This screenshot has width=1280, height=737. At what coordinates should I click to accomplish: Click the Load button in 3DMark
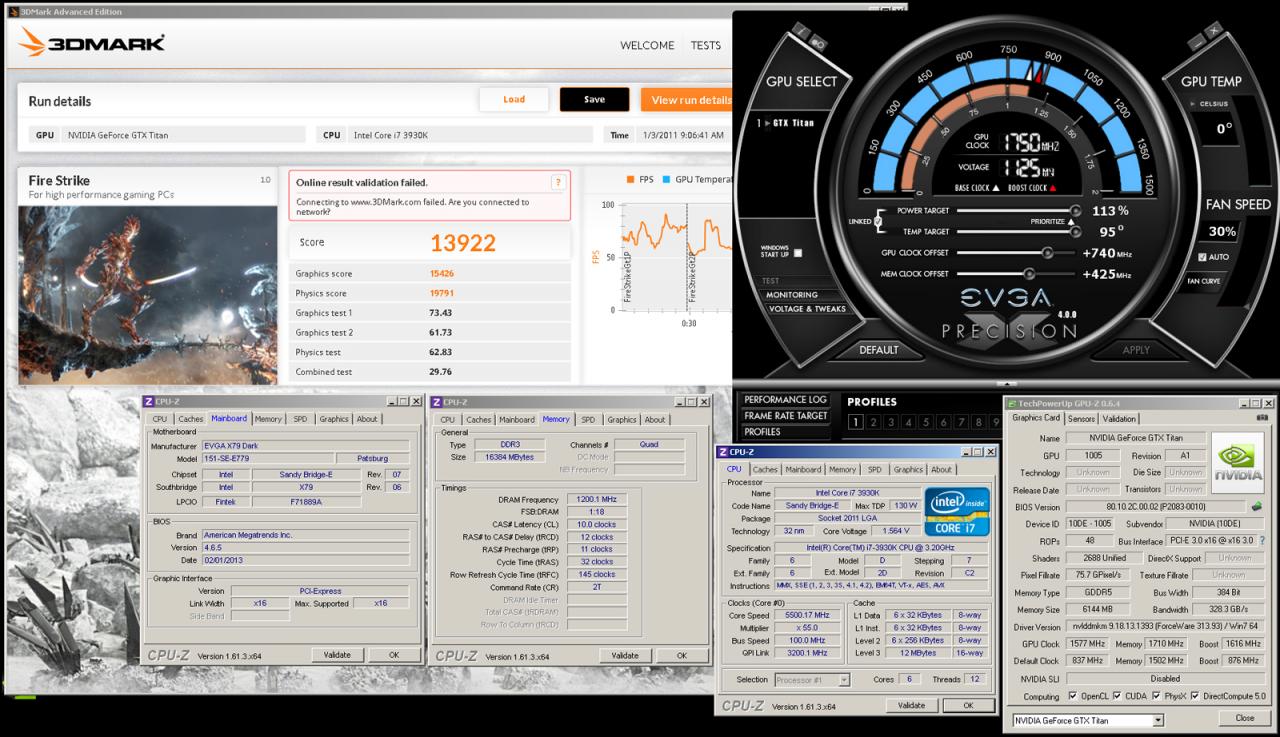tap(514, 100)
